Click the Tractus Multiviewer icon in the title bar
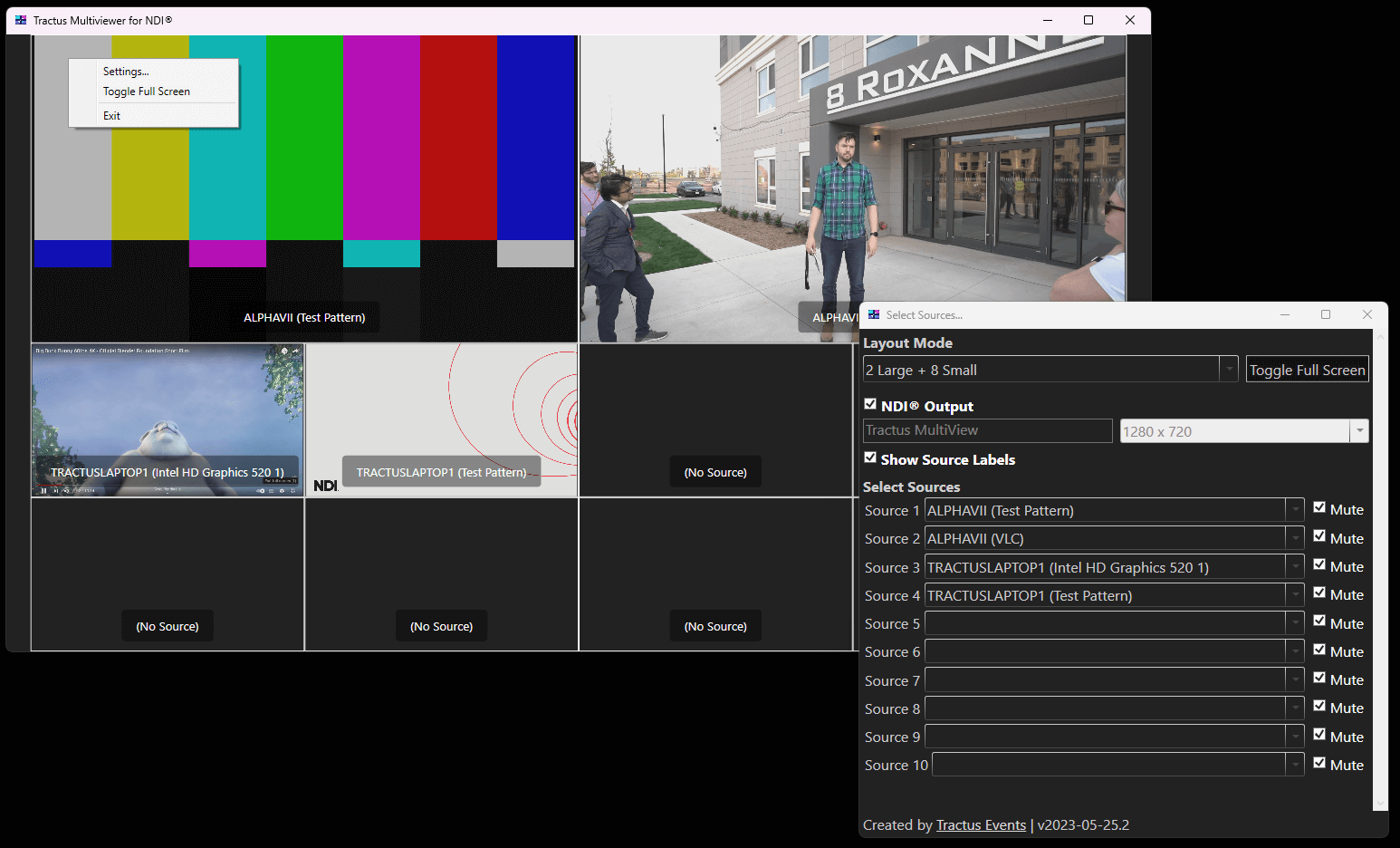 pos(20,19)
